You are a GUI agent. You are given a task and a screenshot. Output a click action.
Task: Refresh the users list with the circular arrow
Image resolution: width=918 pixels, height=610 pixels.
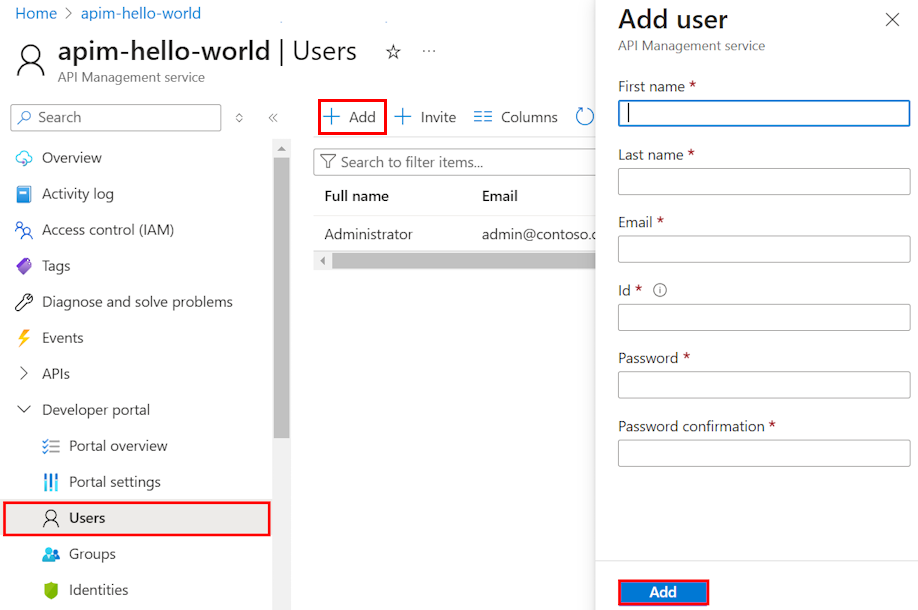(585, 116)
